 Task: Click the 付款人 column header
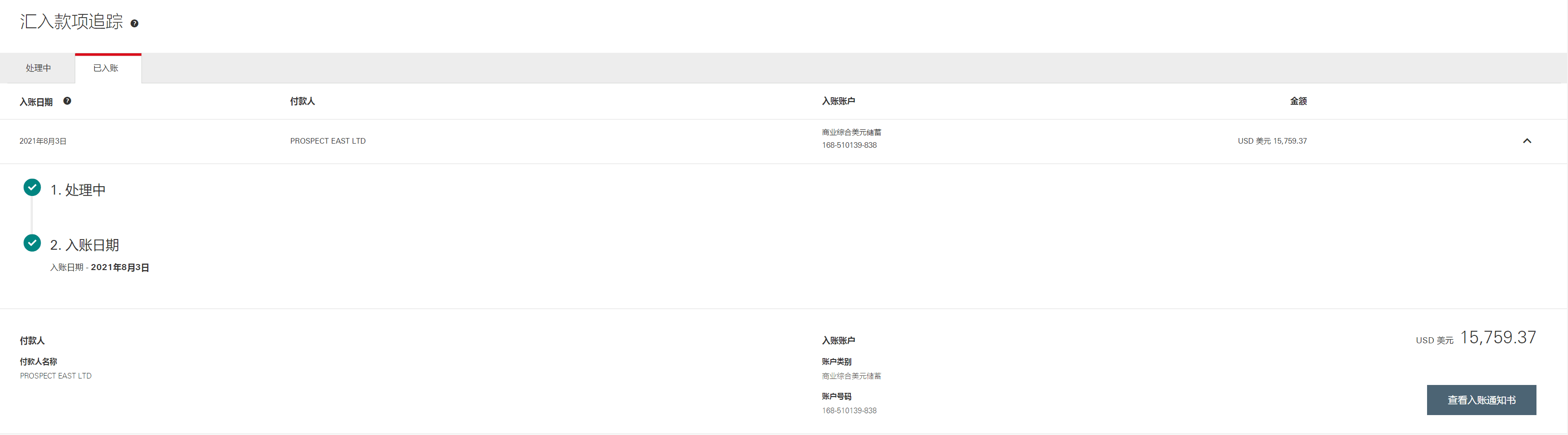pos(302,101)
